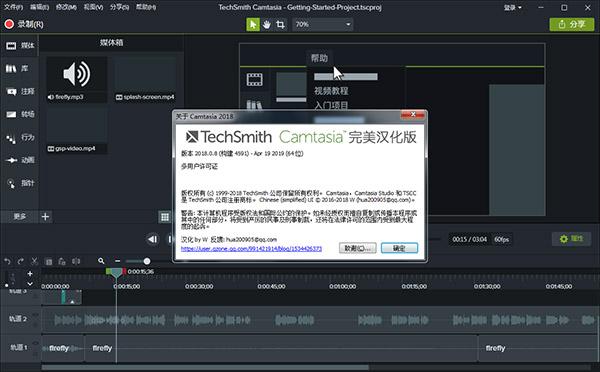The height and width of the screenshot is (372, 600).
Task: Select the 媒体 media tab in sidebar
Action: coord(20,46)
